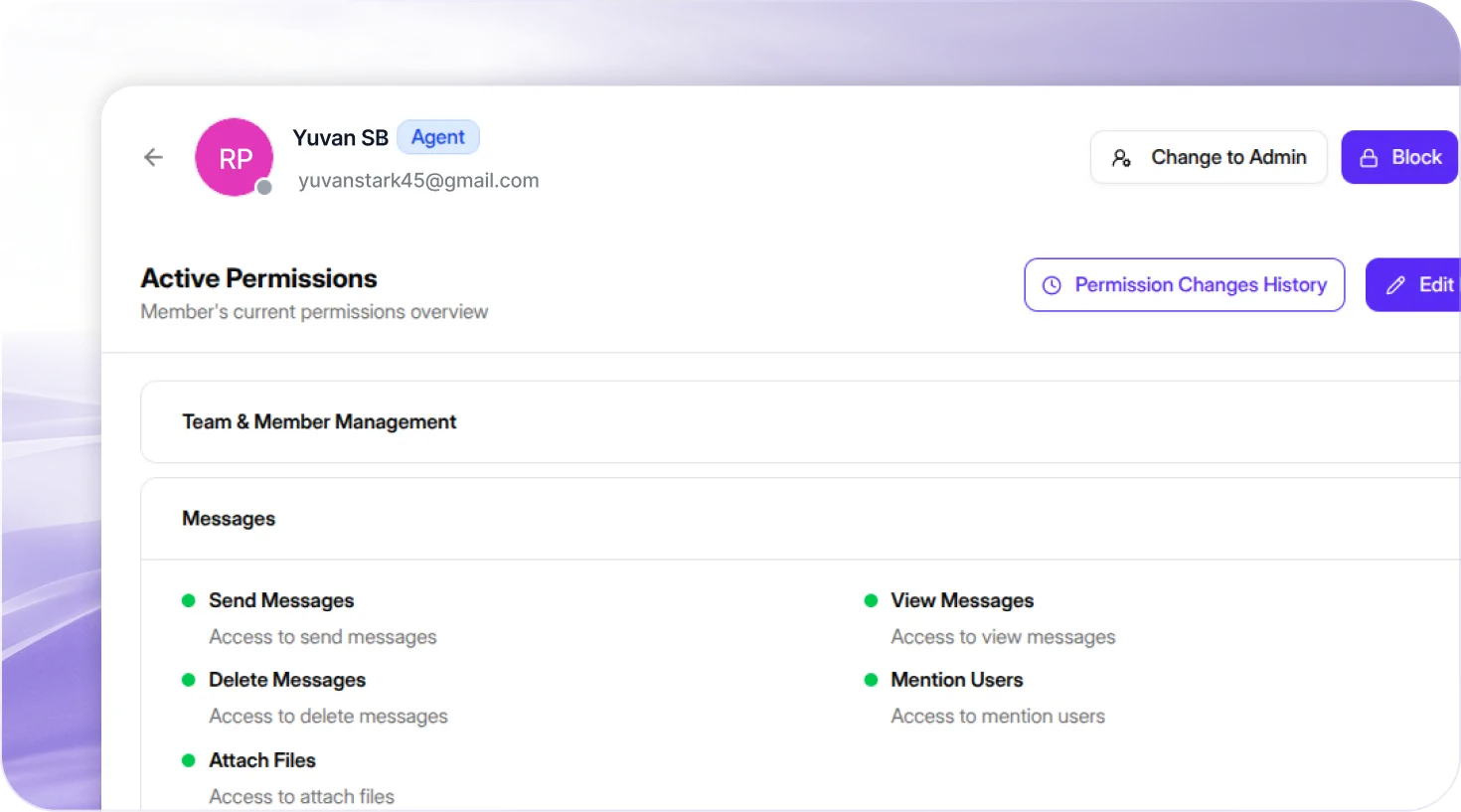Image resolution: width=1461 pixels, height=812 pixels.
Task: Click the RP profile avatar
Action: (x=234, y=158)
